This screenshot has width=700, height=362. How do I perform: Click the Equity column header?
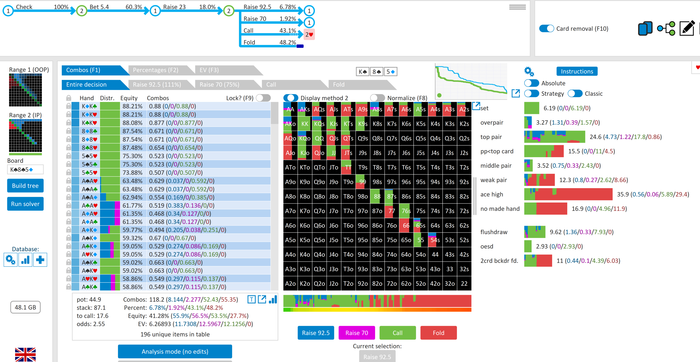point(129,98)
